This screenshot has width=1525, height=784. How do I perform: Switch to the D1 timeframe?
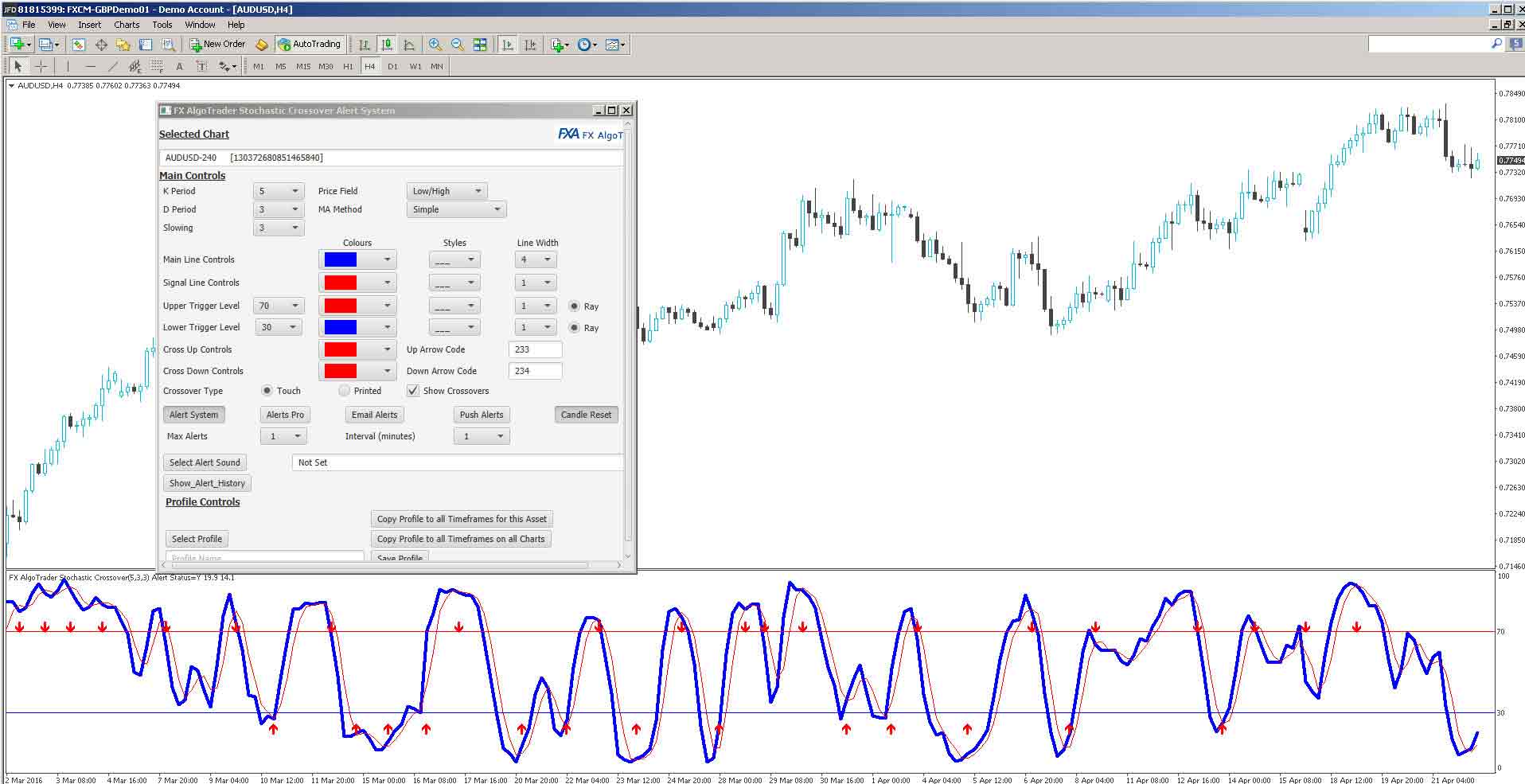coord(392,67)
